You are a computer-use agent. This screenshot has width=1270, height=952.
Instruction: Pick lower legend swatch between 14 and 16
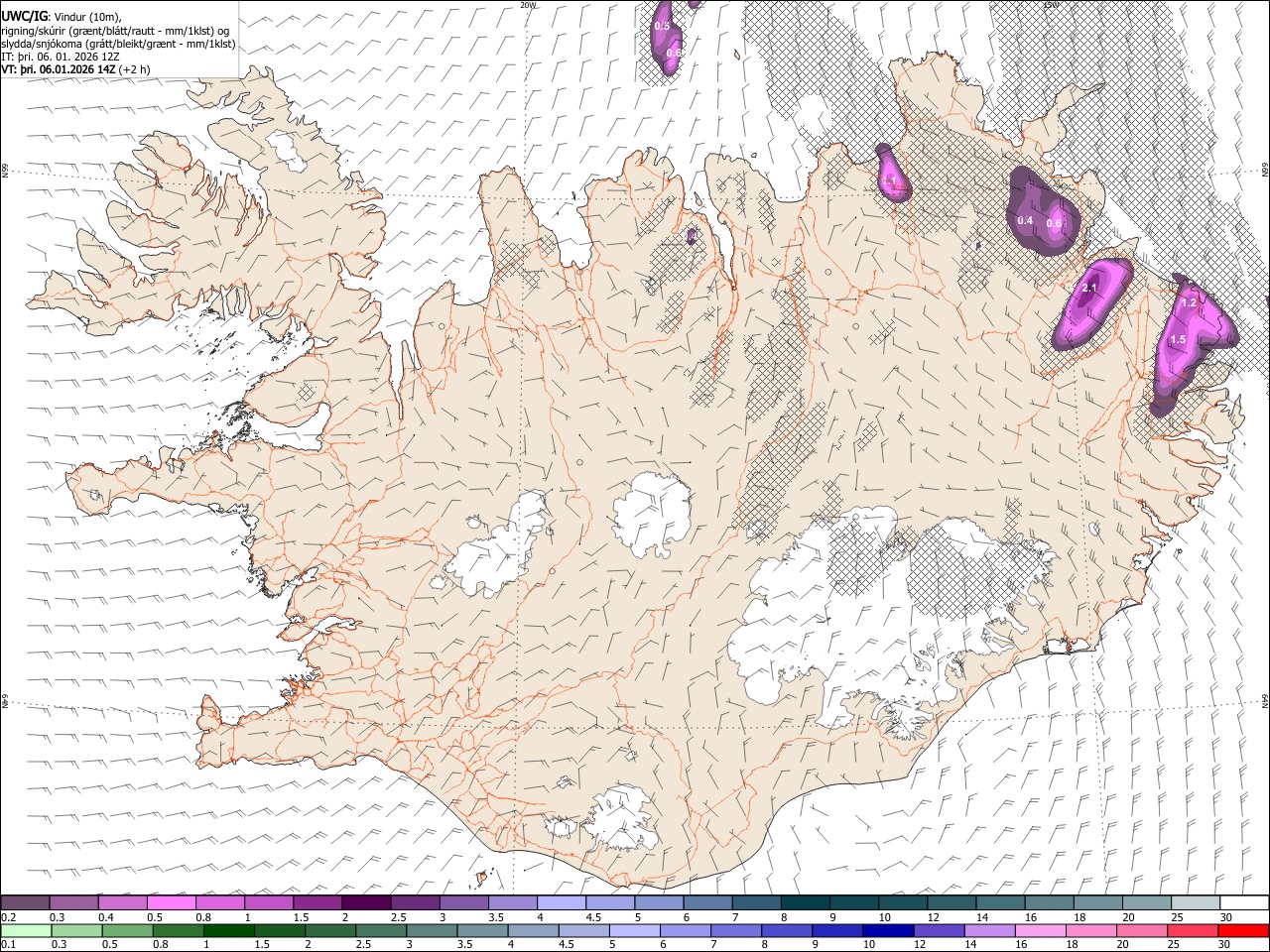(x=989, y=930)
